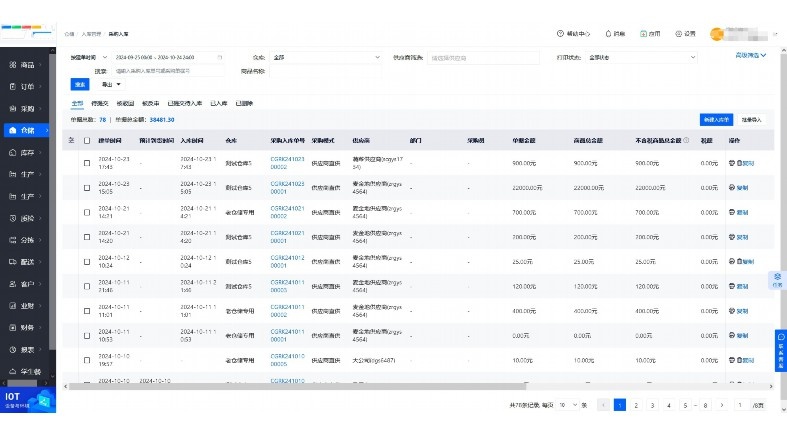
Task: Click the 批量导入 batch import button
Action: pyautogui.click(x=751, y=119)
